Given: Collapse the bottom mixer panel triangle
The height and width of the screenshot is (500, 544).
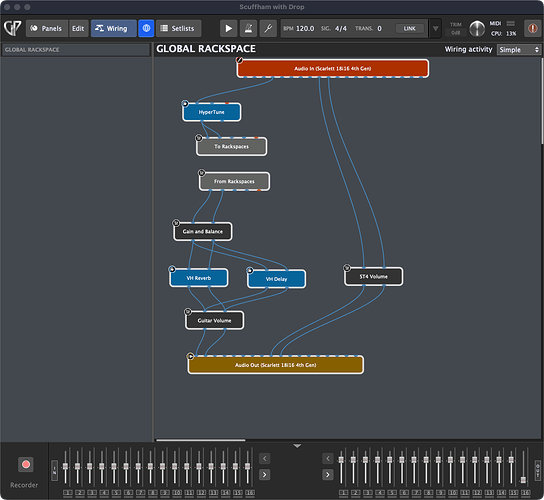Looking at the screenshot, I should [297, 446].
